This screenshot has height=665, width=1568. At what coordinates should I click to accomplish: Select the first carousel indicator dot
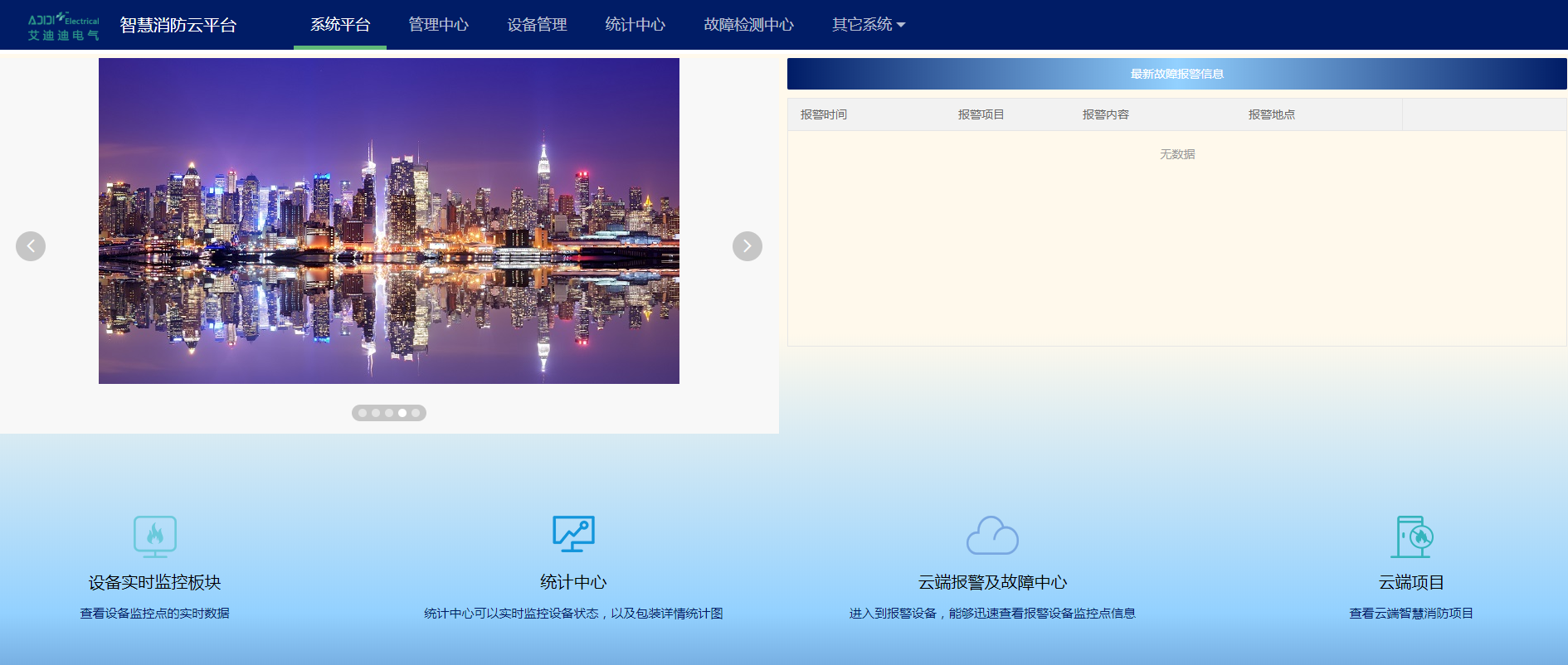(x=363, y=413)
